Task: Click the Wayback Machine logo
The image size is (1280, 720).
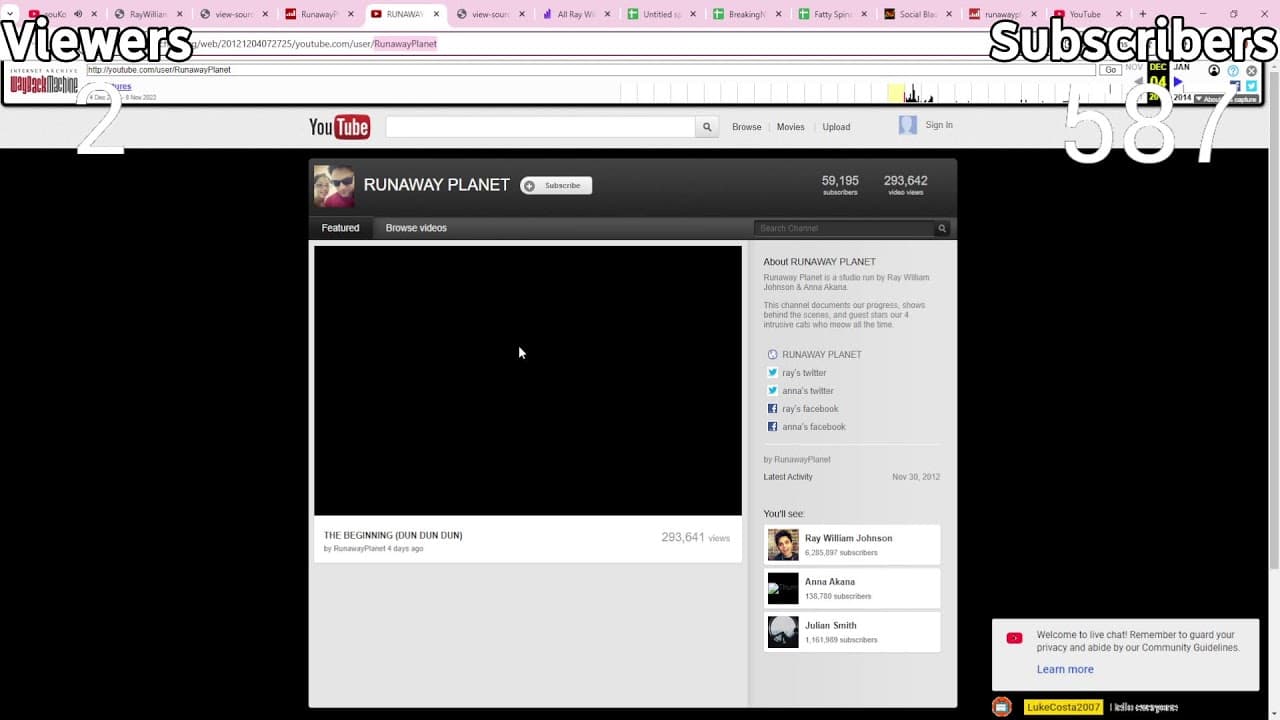Action: pos(45,83)
